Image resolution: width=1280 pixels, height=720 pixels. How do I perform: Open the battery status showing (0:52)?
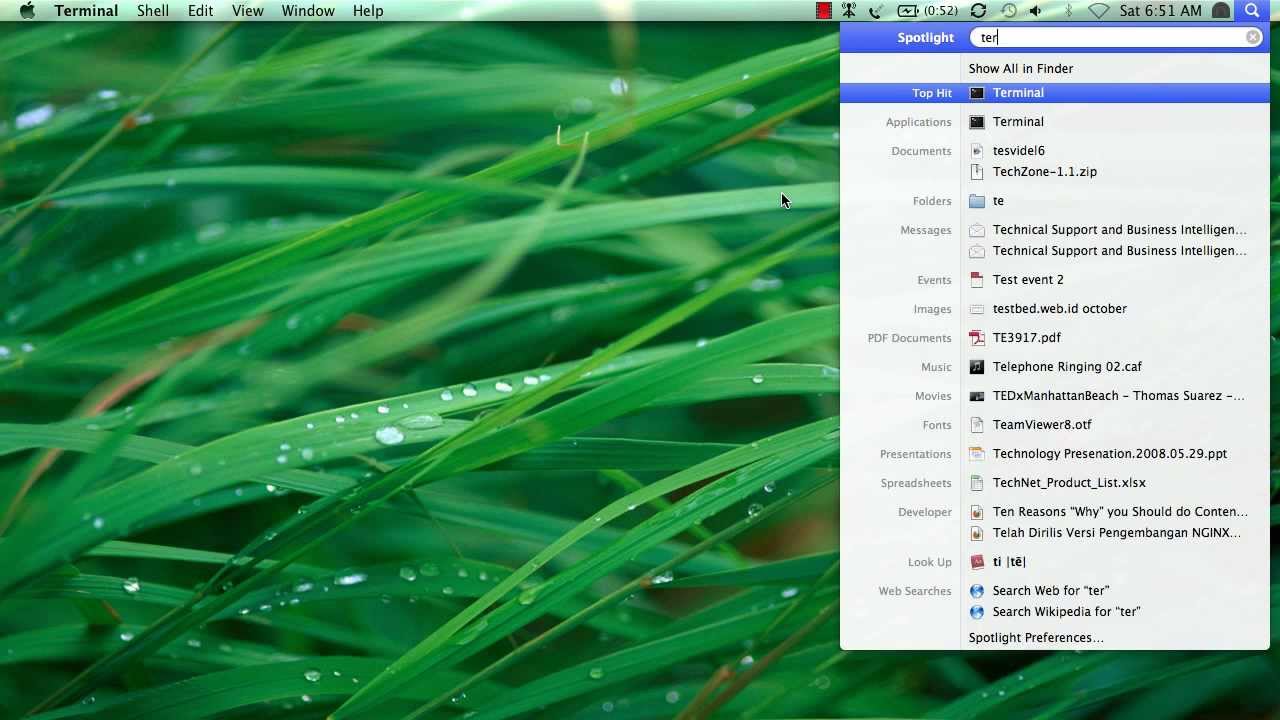[x=927, y=11]
